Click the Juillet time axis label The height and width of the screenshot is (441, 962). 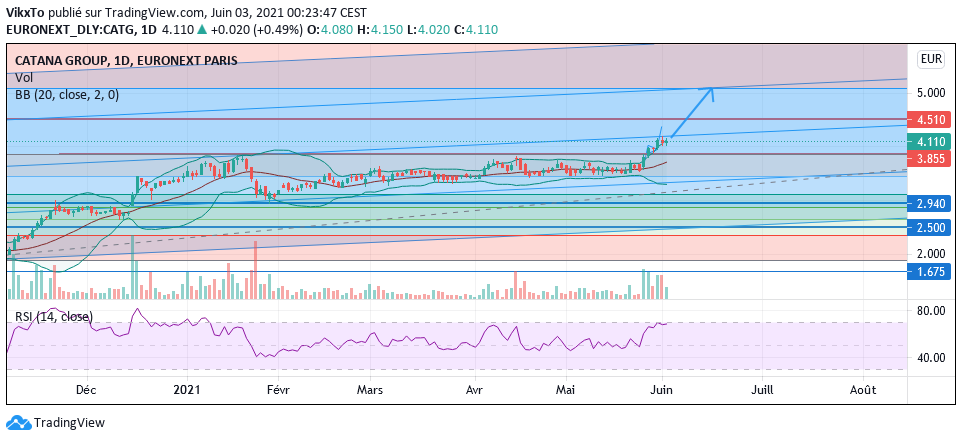761,389
